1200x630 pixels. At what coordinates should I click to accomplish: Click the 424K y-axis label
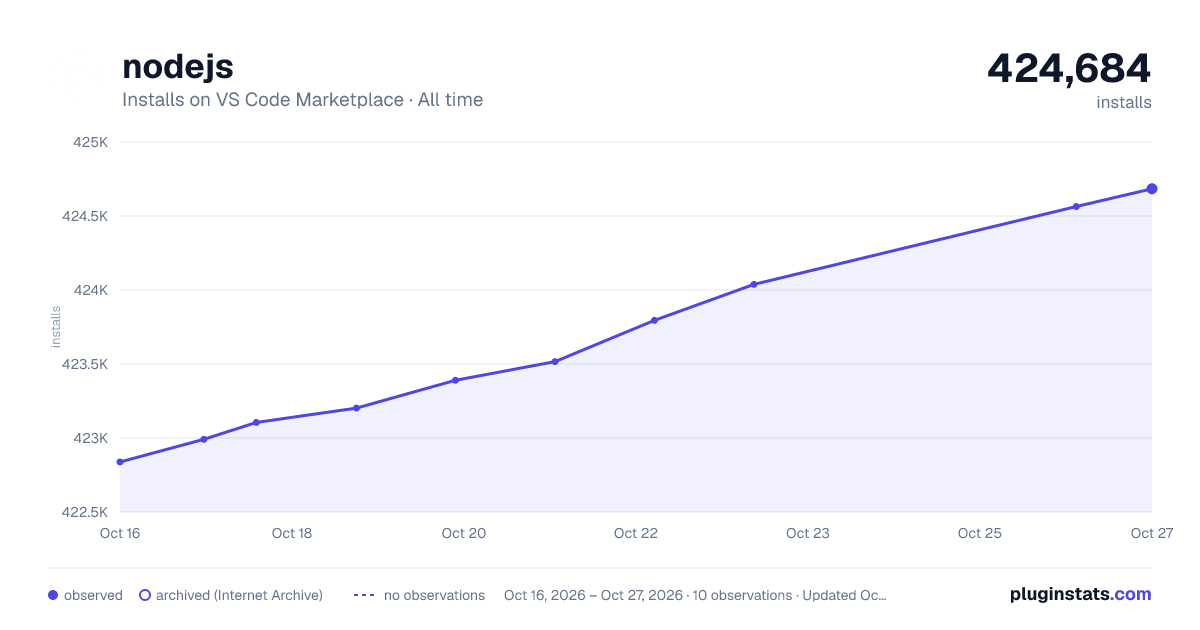point(91,290)
